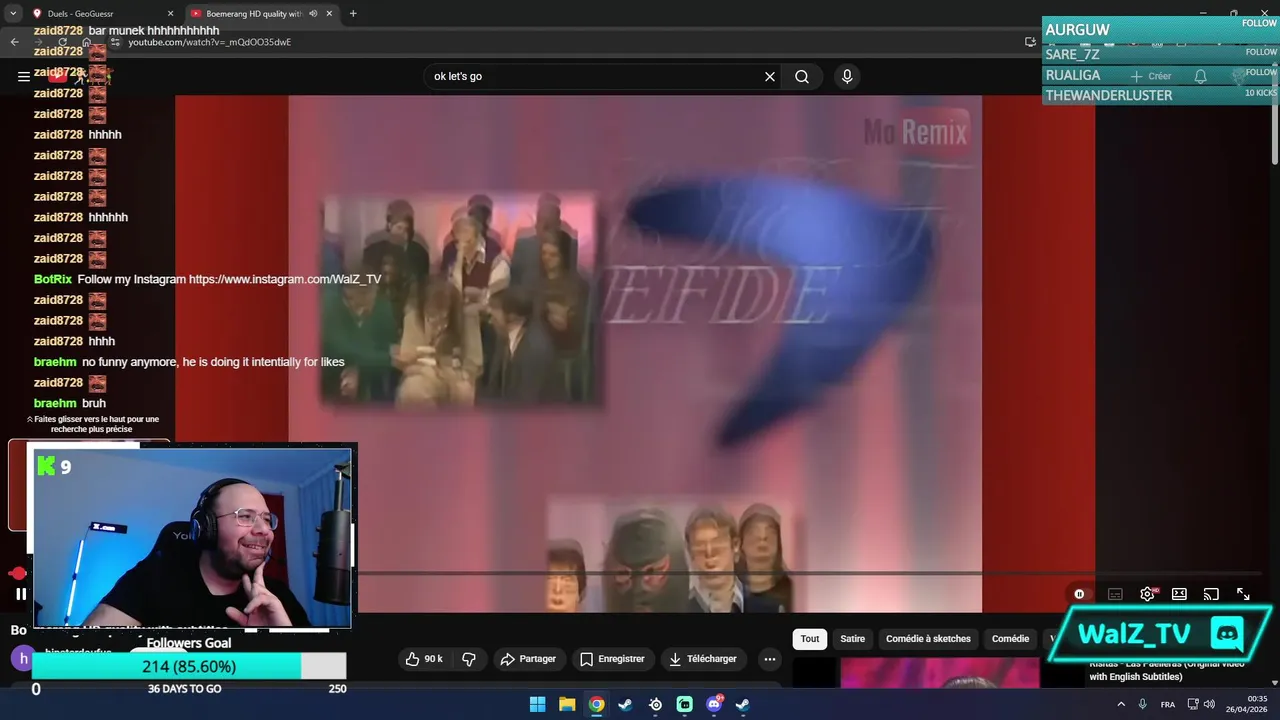This screenshot has height=720, width=1280.
Task: Click the youtube.com address bar URL
Action: pyautogui.click(x=210, y=42)
